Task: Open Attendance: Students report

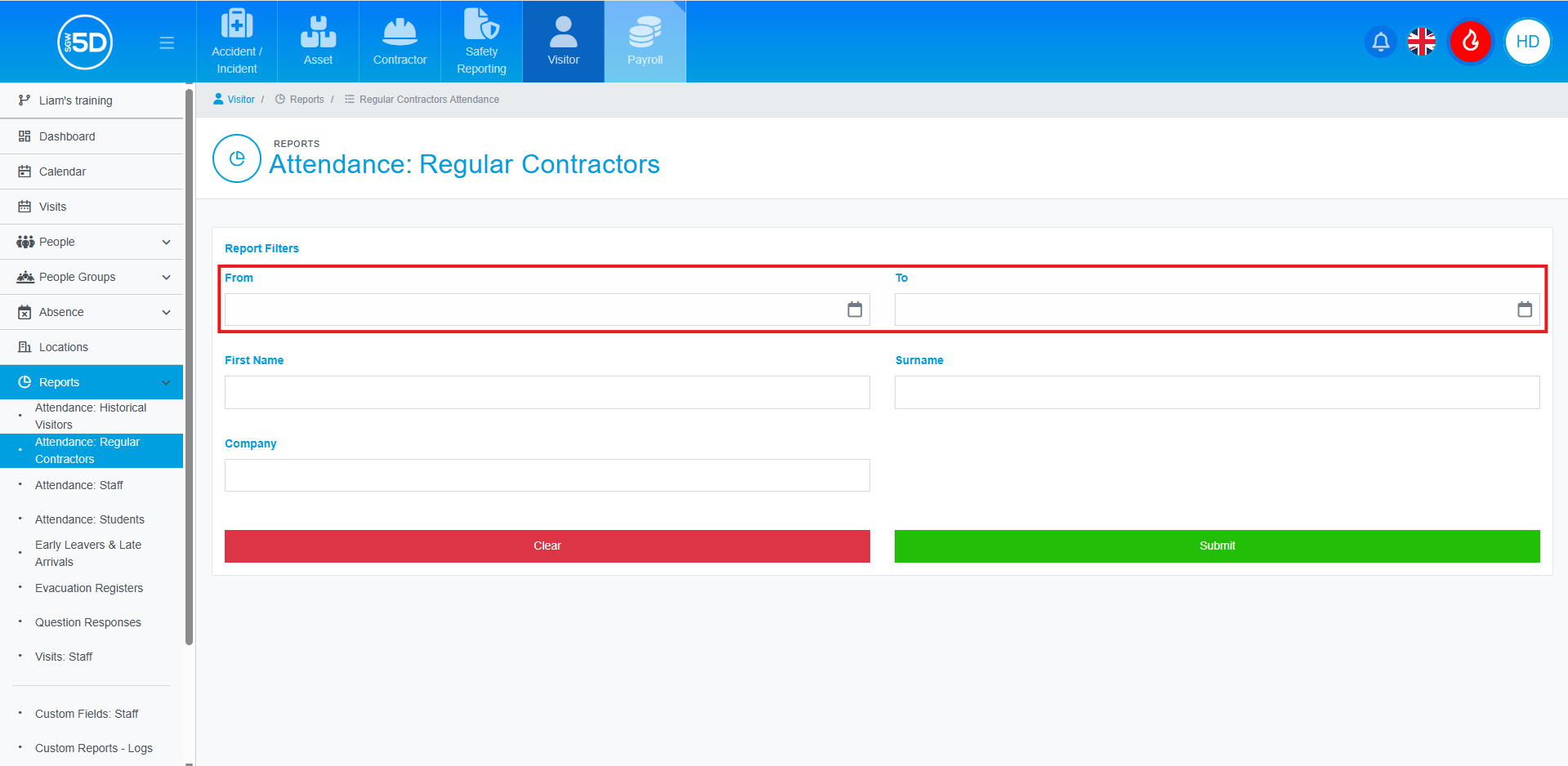Action: click(92, 519)
